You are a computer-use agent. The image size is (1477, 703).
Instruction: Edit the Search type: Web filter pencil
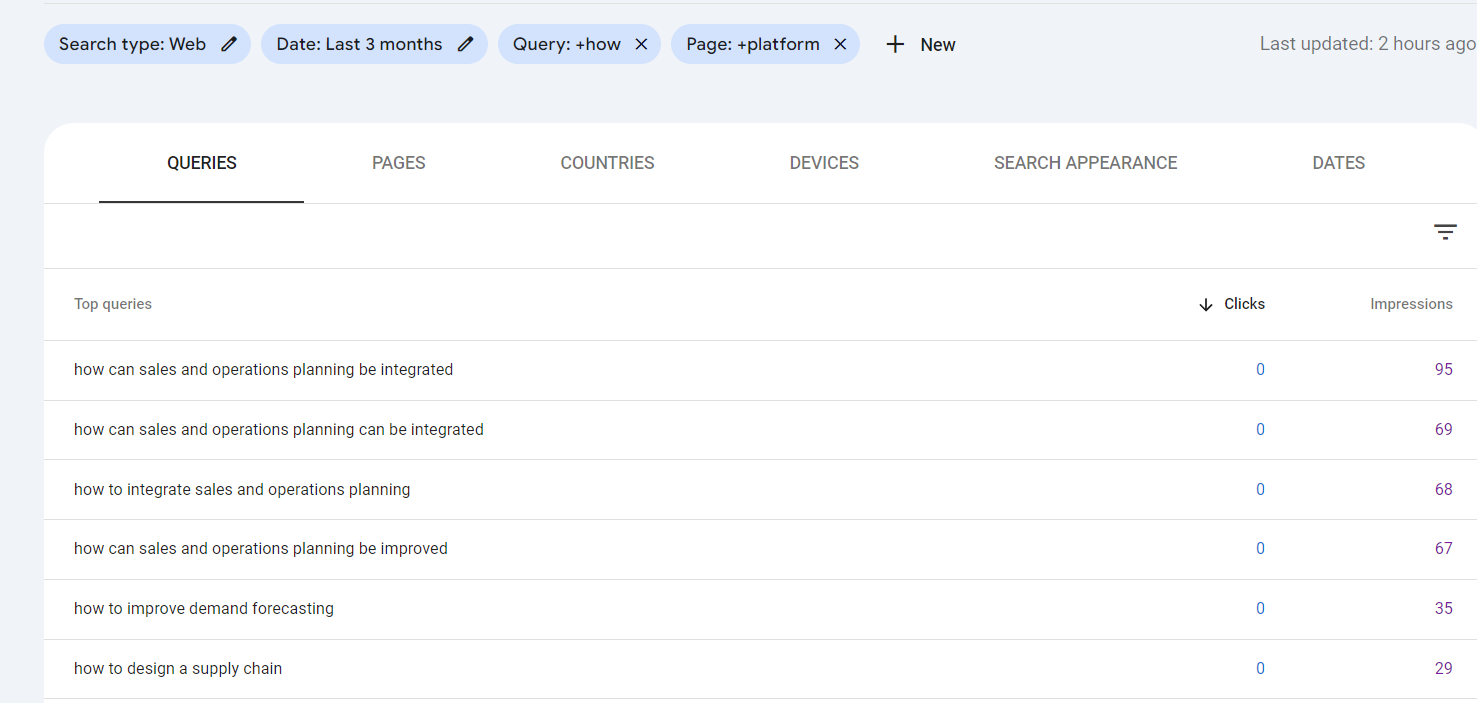click(229, 44)
